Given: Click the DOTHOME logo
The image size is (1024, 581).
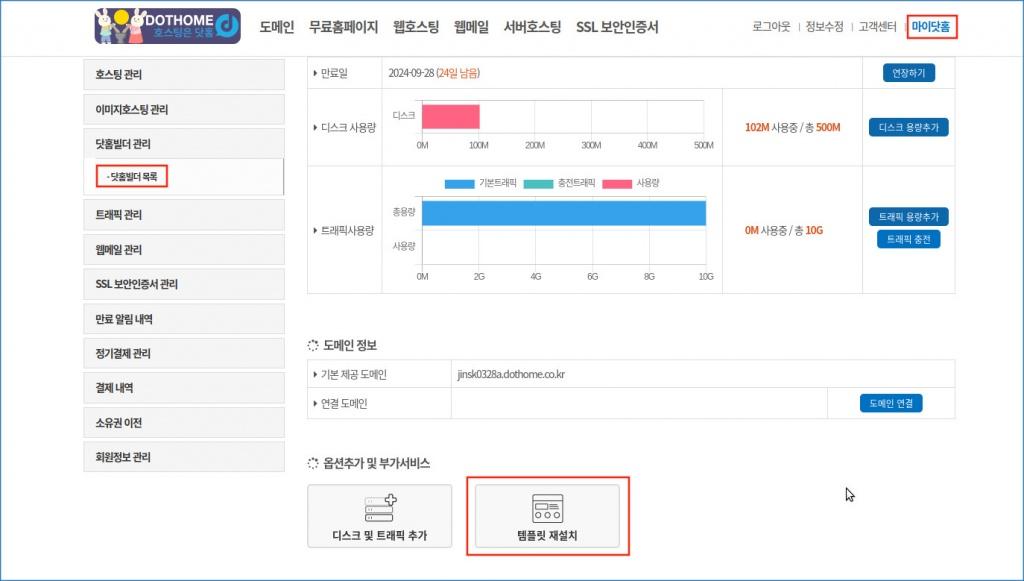Looking at the screenshot, I should pos(168,27).
